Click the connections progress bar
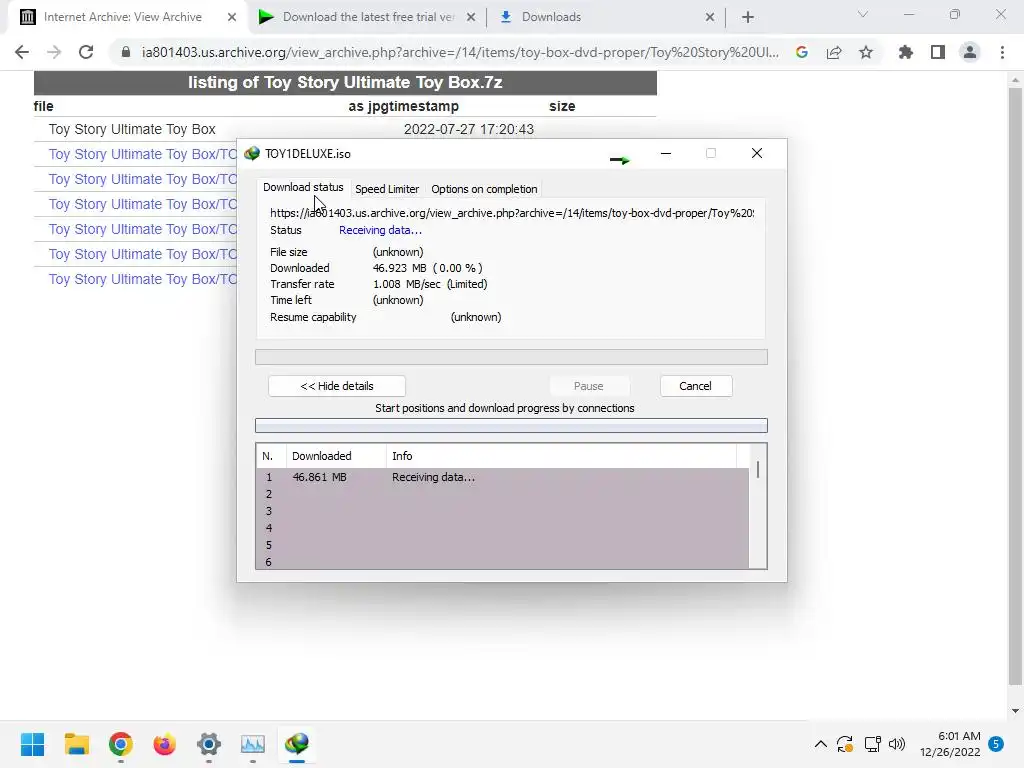This screenshot has width=1024, height=768. (511, 426)
